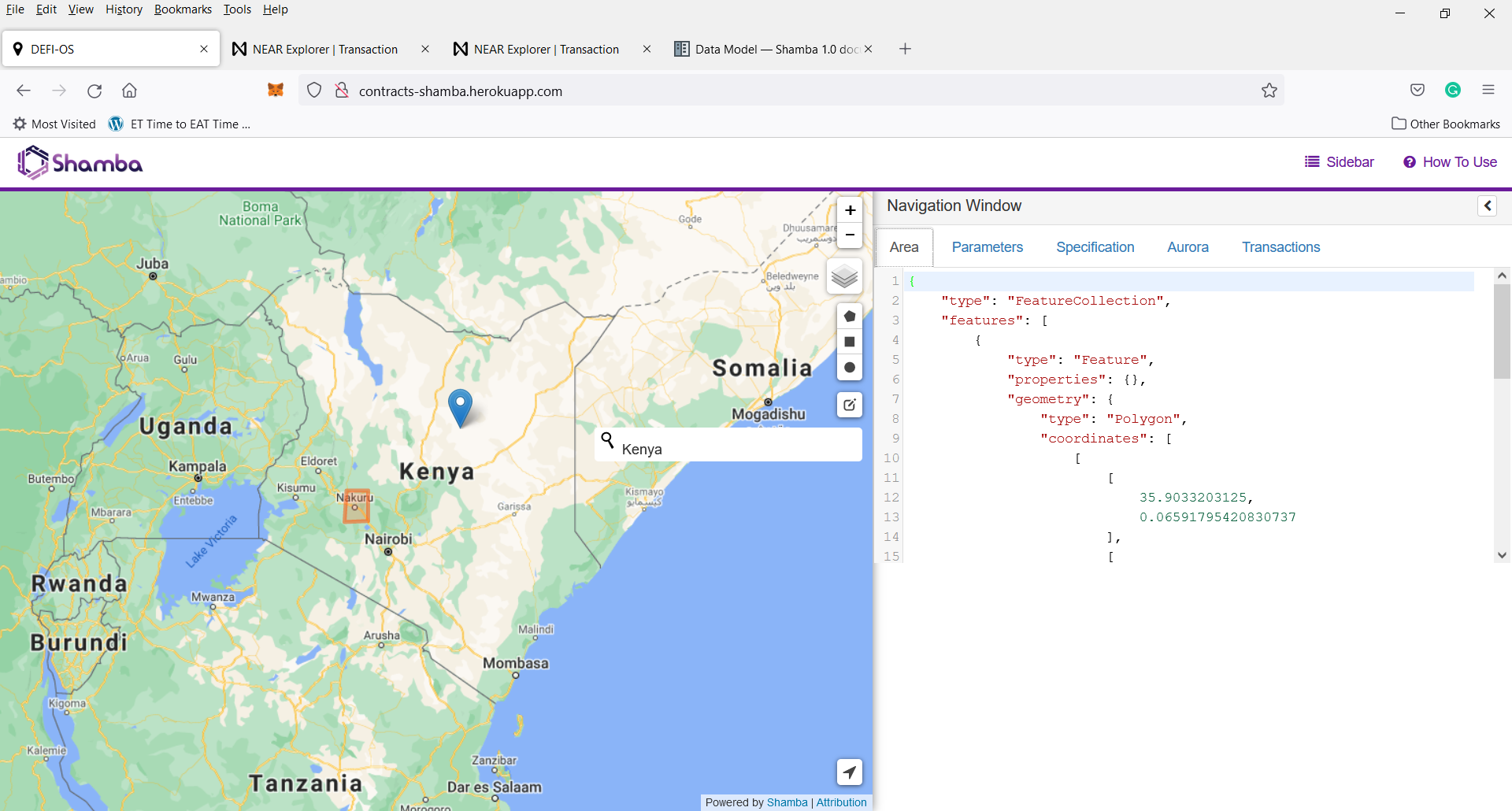Toggle the Sidebar

click(x=1339, y=162)
